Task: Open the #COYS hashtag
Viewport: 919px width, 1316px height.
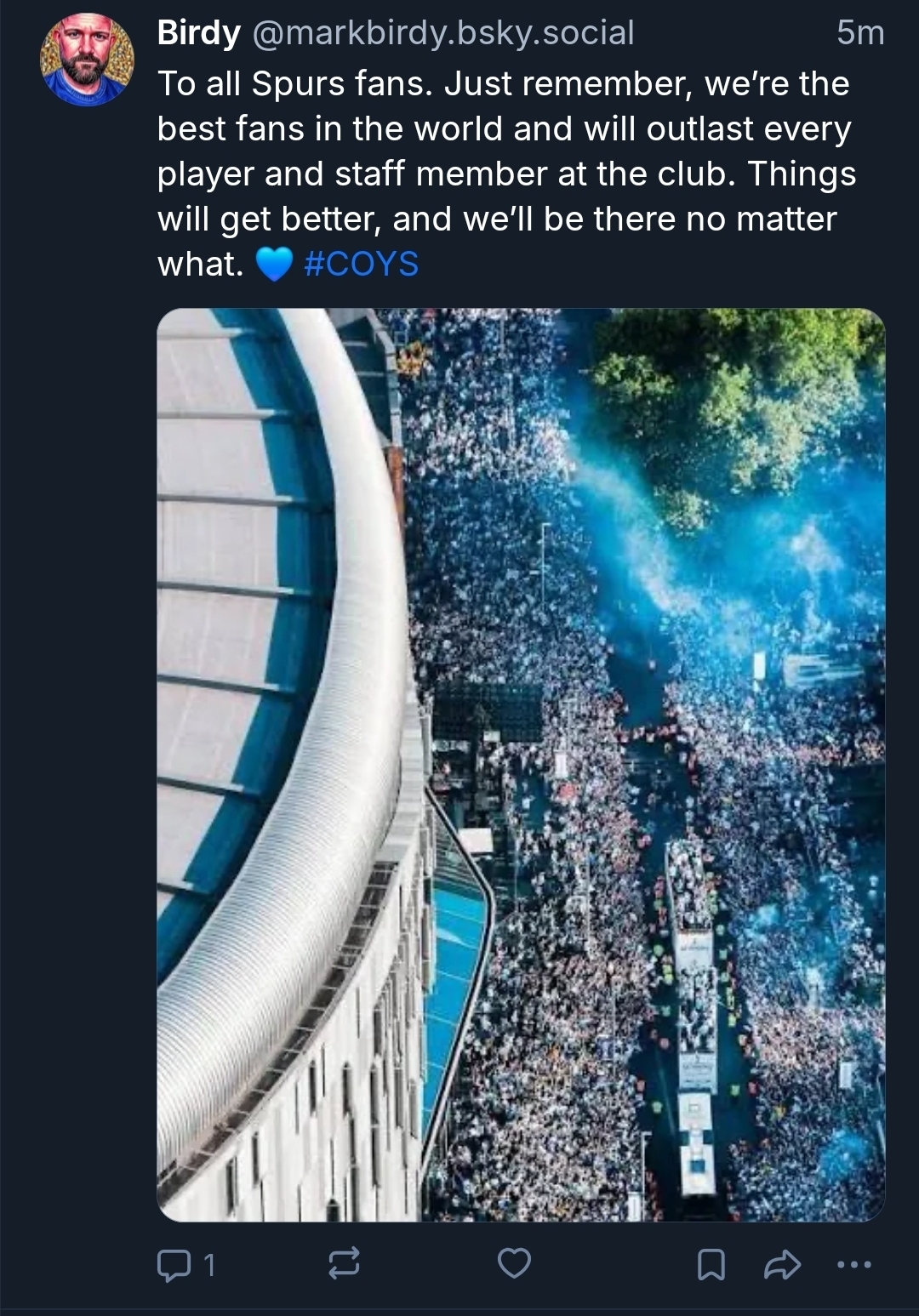Action: coord(361,264)
